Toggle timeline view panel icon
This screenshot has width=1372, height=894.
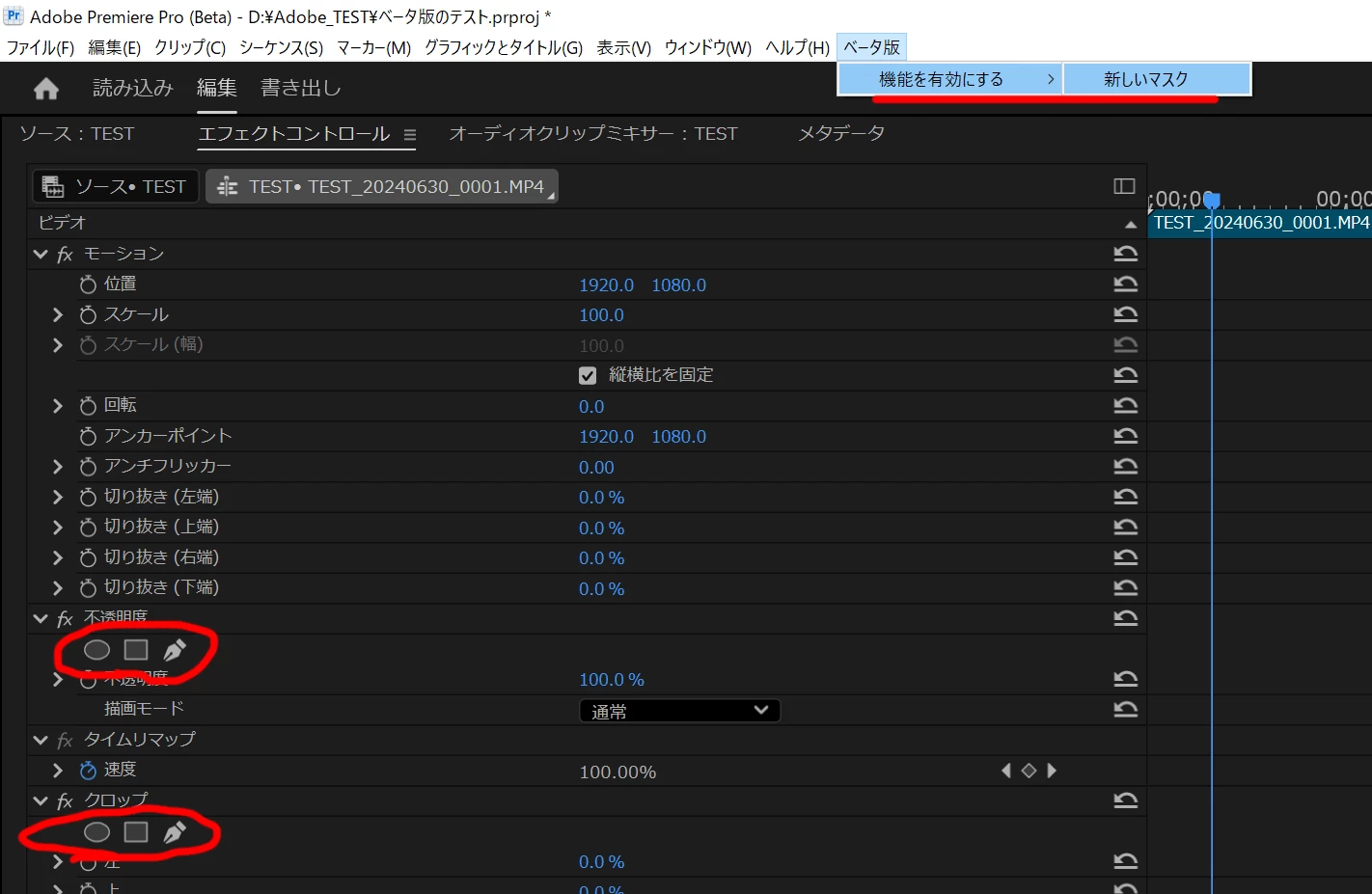click(1124, 186)
